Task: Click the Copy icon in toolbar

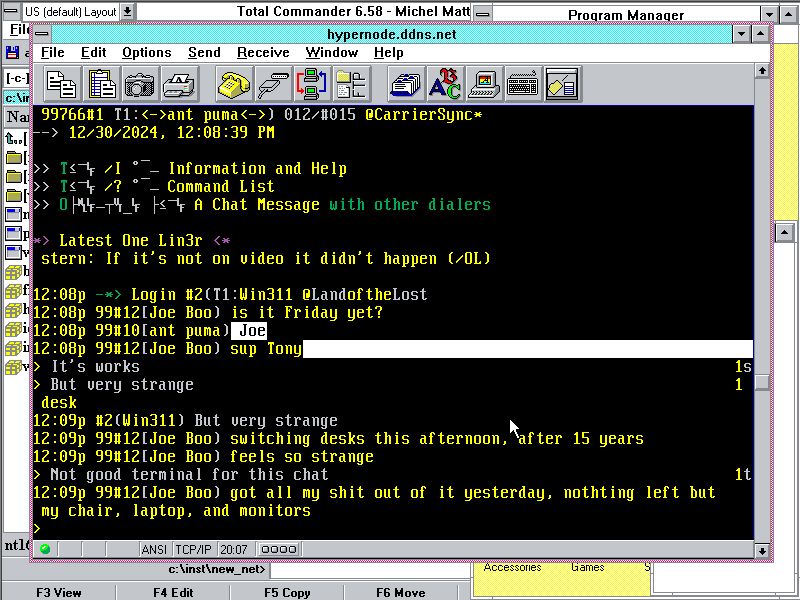Action: [x=62, y=84]
